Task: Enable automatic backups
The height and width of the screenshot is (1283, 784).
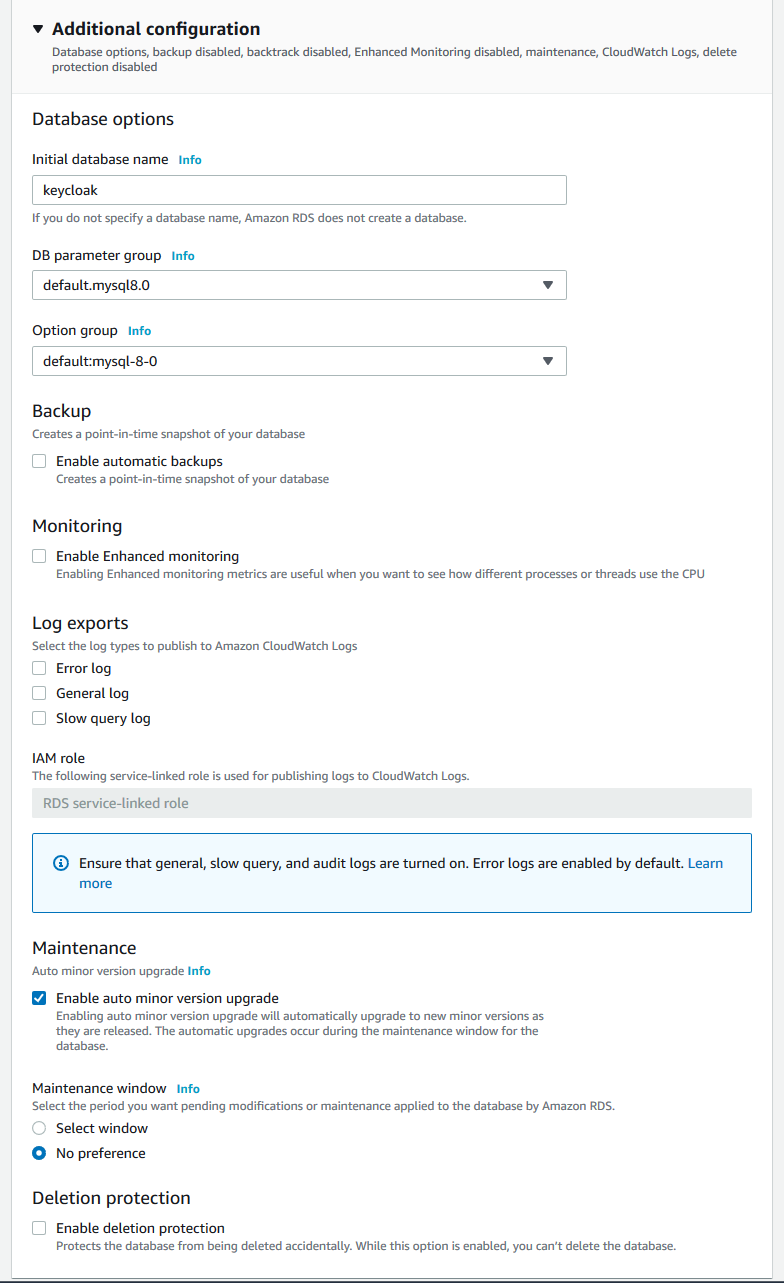Action: (38, 460)
